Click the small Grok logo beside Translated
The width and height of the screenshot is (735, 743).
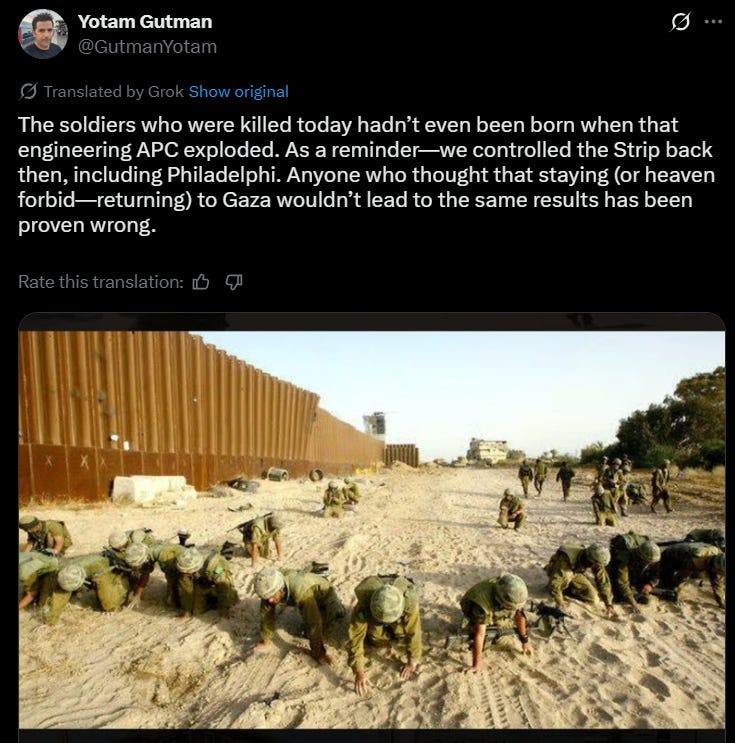point(28,91)
